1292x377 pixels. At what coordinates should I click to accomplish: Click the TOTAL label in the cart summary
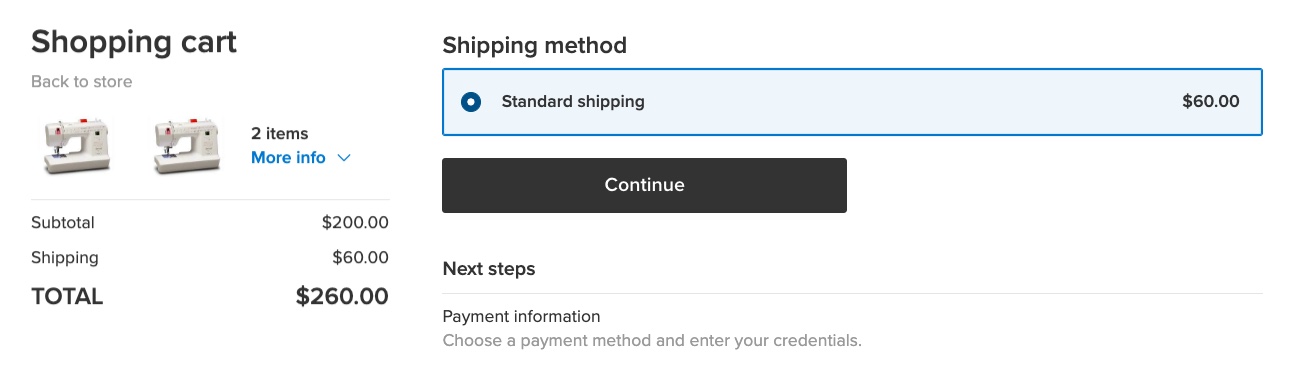point(67,297)
